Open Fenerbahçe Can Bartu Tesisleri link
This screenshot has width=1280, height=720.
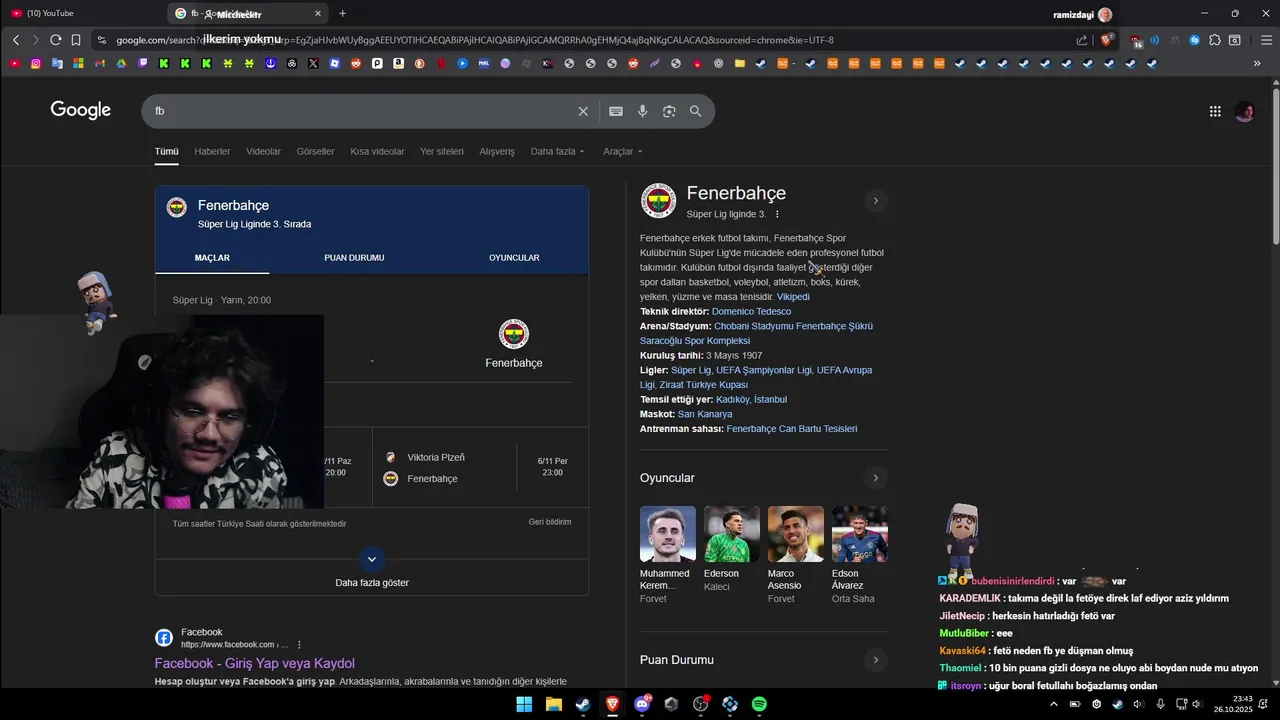792,429
